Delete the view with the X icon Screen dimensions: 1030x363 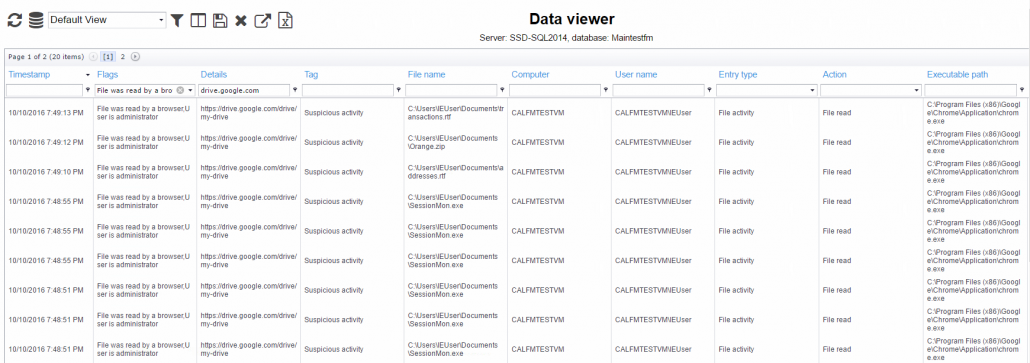click(241, 22)
